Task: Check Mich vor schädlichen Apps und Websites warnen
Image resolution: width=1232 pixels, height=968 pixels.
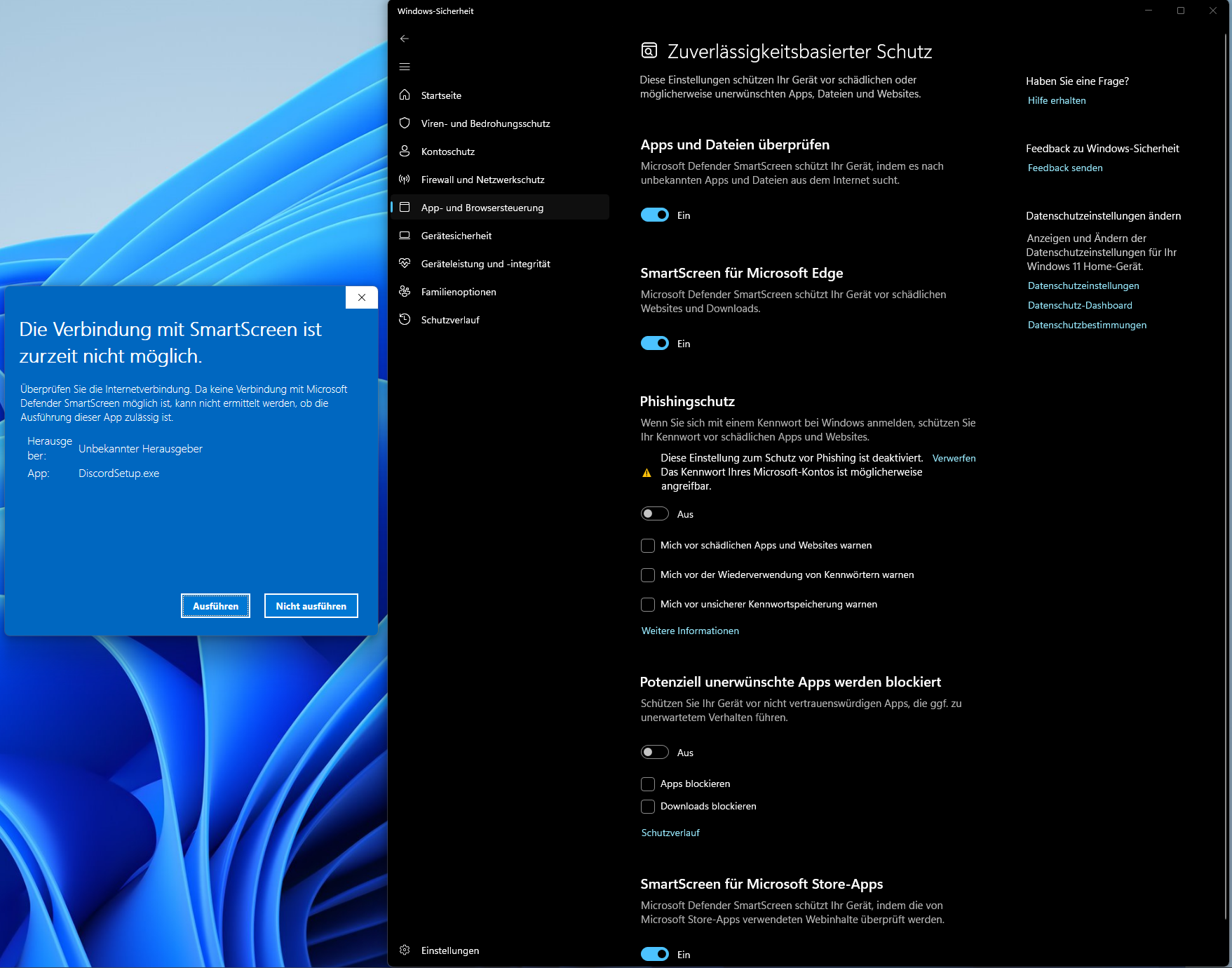Action: coord(648,545)
